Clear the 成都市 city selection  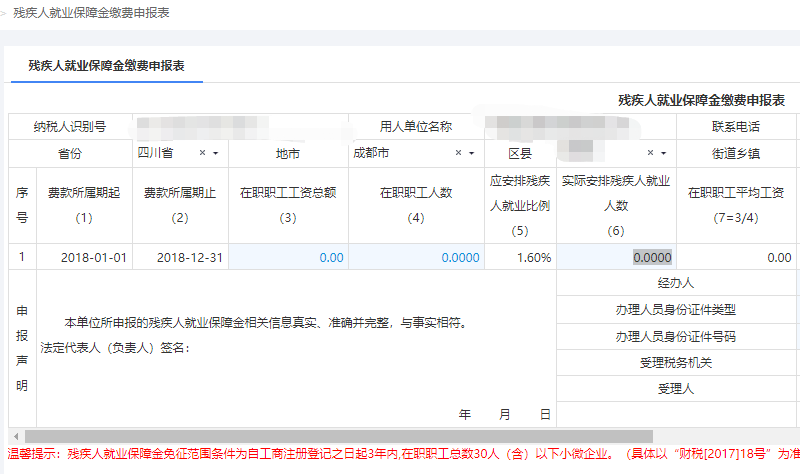tap(459, 153)
